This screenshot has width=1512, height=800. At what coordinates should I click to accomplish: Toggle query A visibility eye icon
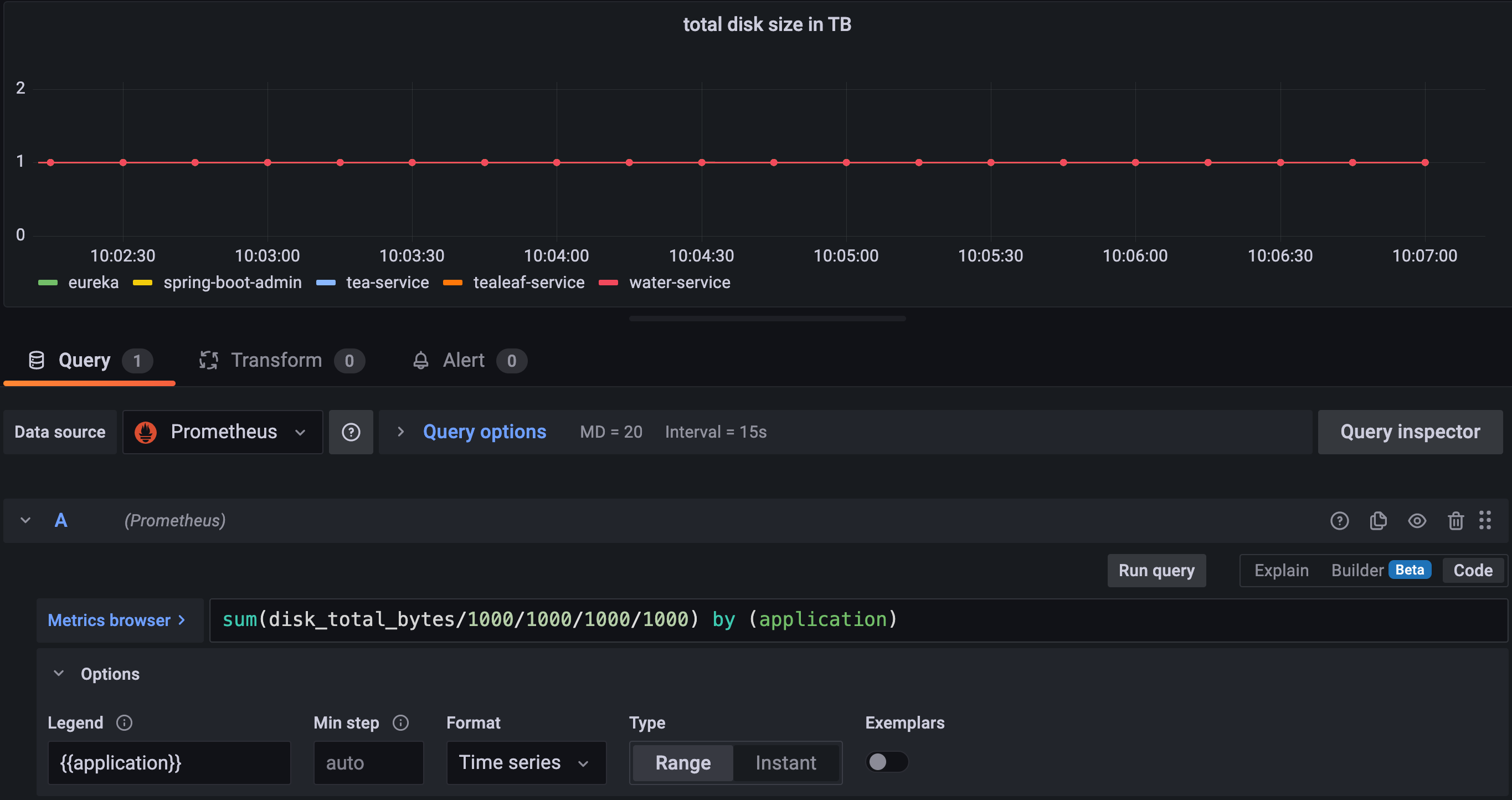coord(1416,521)
